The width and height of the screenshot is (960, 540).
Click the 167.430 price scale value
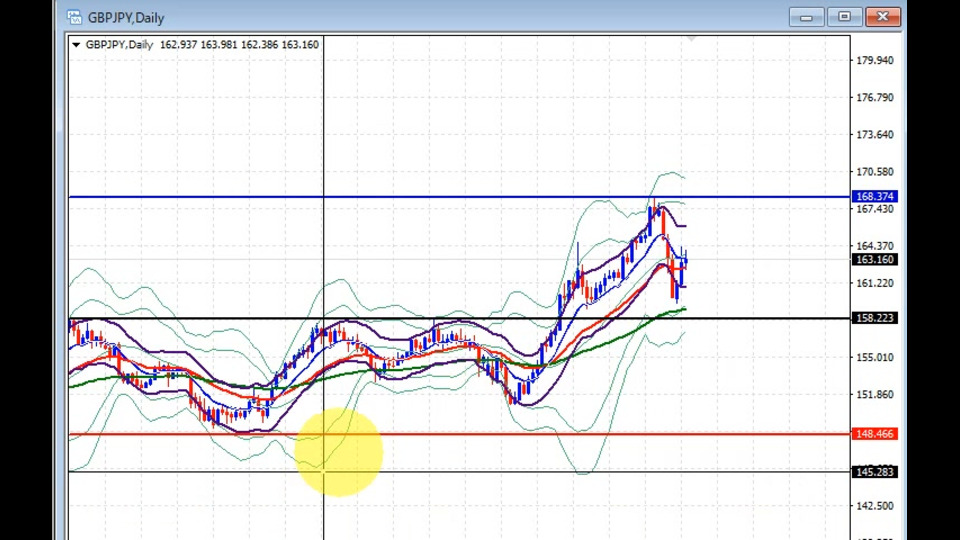pyautogui.click(x=875, y=209)
